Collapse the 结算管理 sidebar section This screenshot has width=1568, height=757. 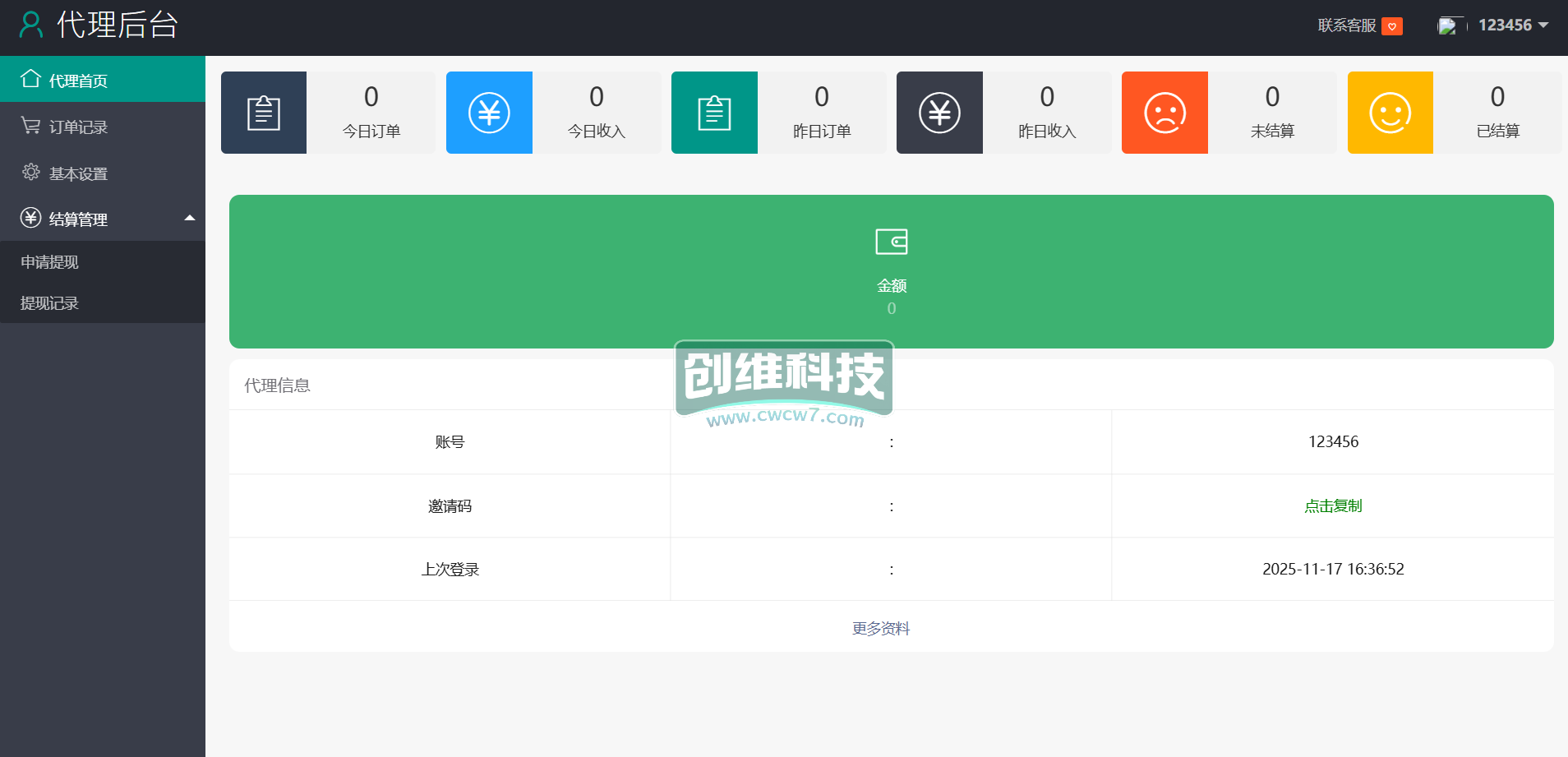[78, 219]
